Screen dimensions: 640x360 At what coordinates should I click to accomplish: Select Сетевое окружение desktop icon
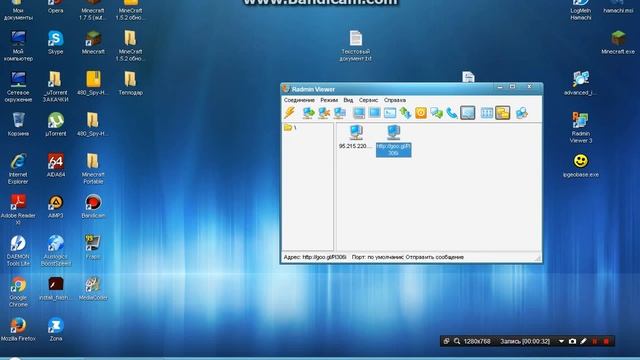point(18,87)
